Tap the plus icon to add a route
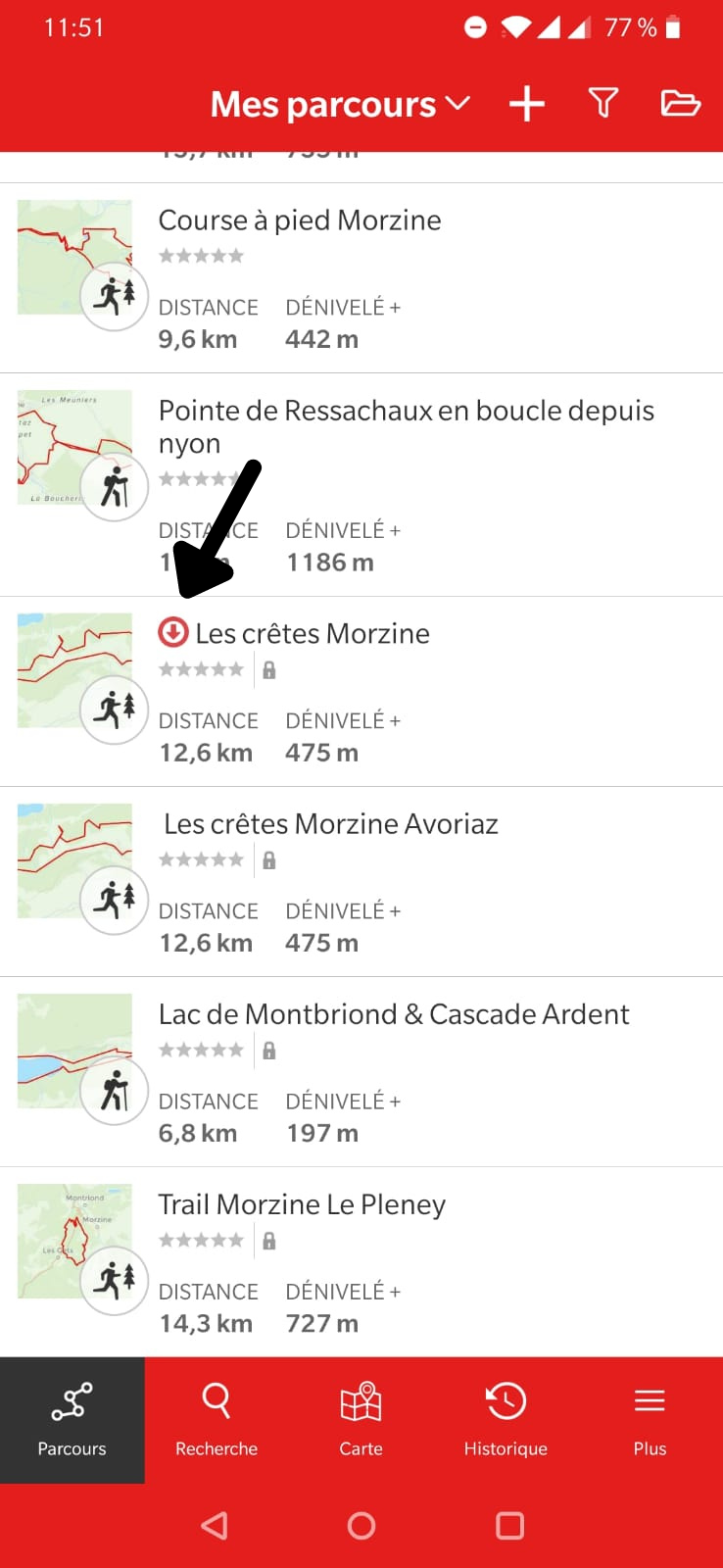723x1568 pixels. tap(527, 104)
